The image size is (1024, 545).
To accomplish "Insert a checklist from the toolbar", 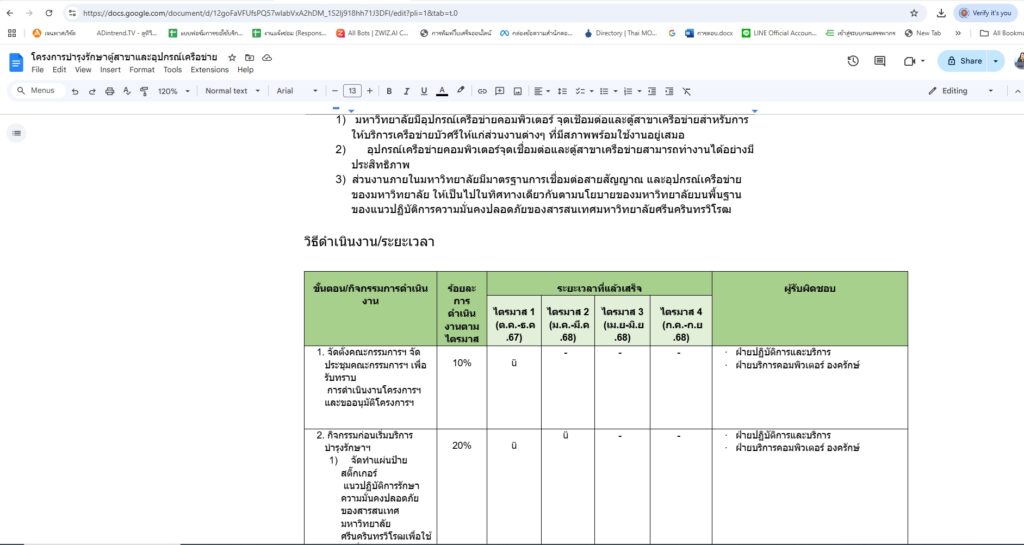I will [x=580, y=91].
